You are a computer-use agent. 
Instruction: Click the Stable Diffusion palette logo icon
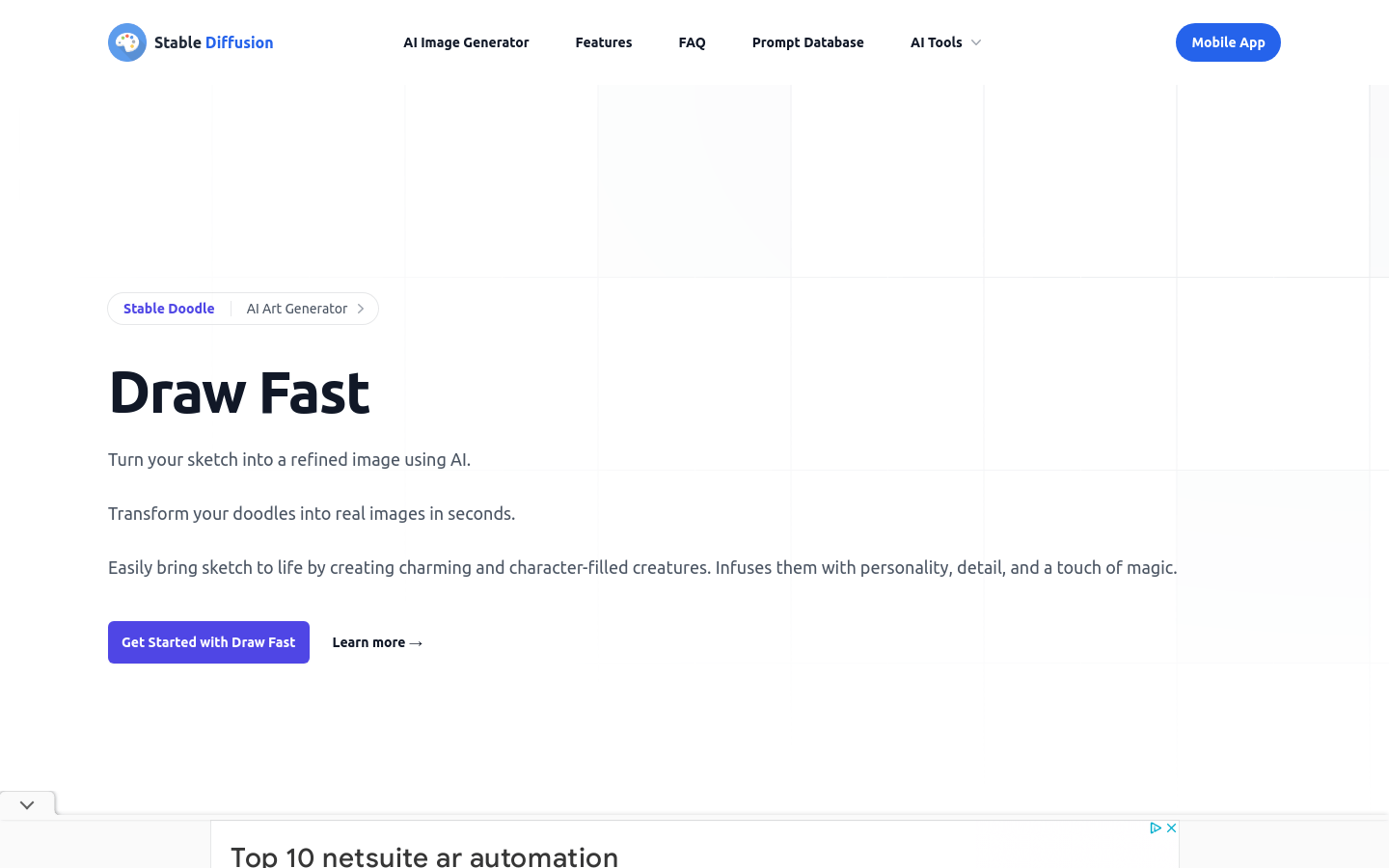coord(127,42)
